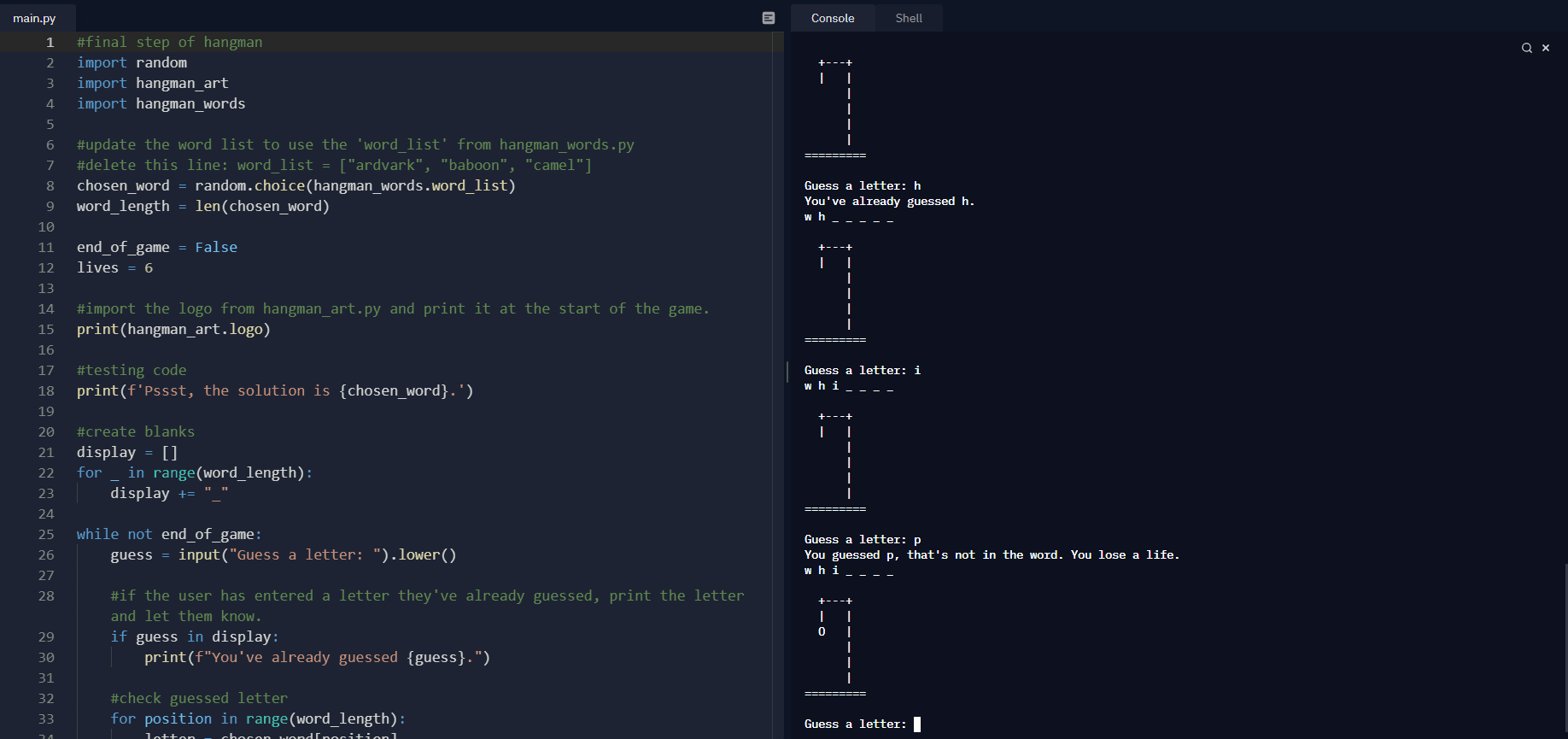Click line number 1 in the gutter
This screenshot has width=1568, height=739.
50,42
